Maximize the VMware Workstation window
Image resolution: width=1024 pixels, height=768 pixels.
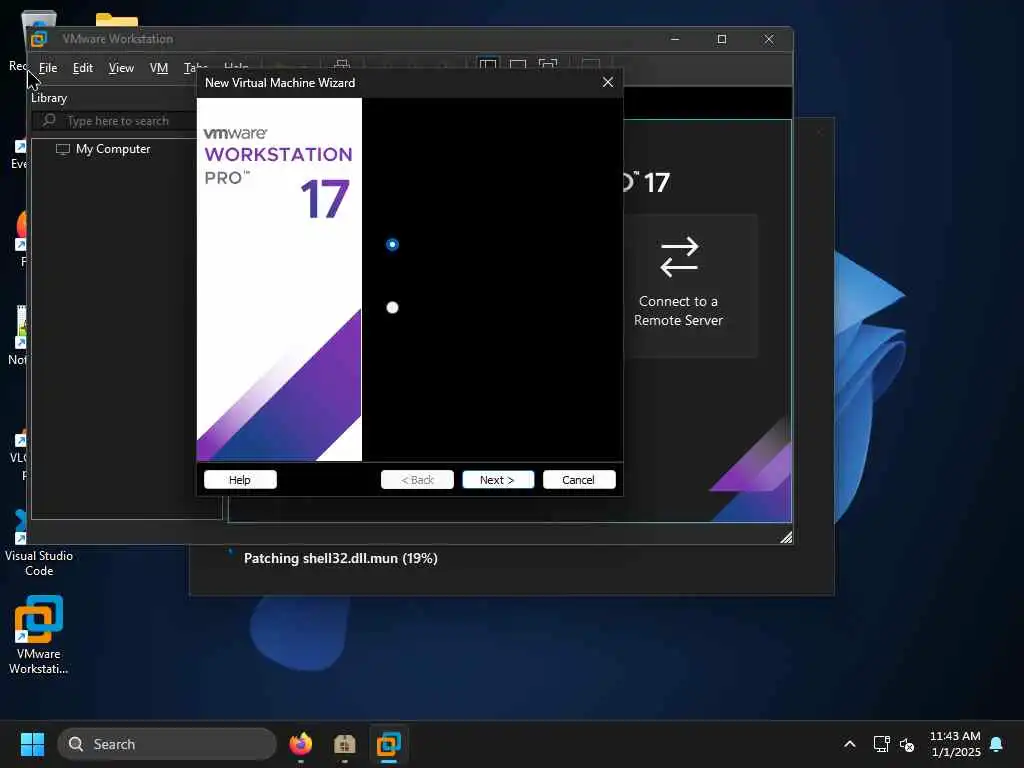(x=722, y=39)
